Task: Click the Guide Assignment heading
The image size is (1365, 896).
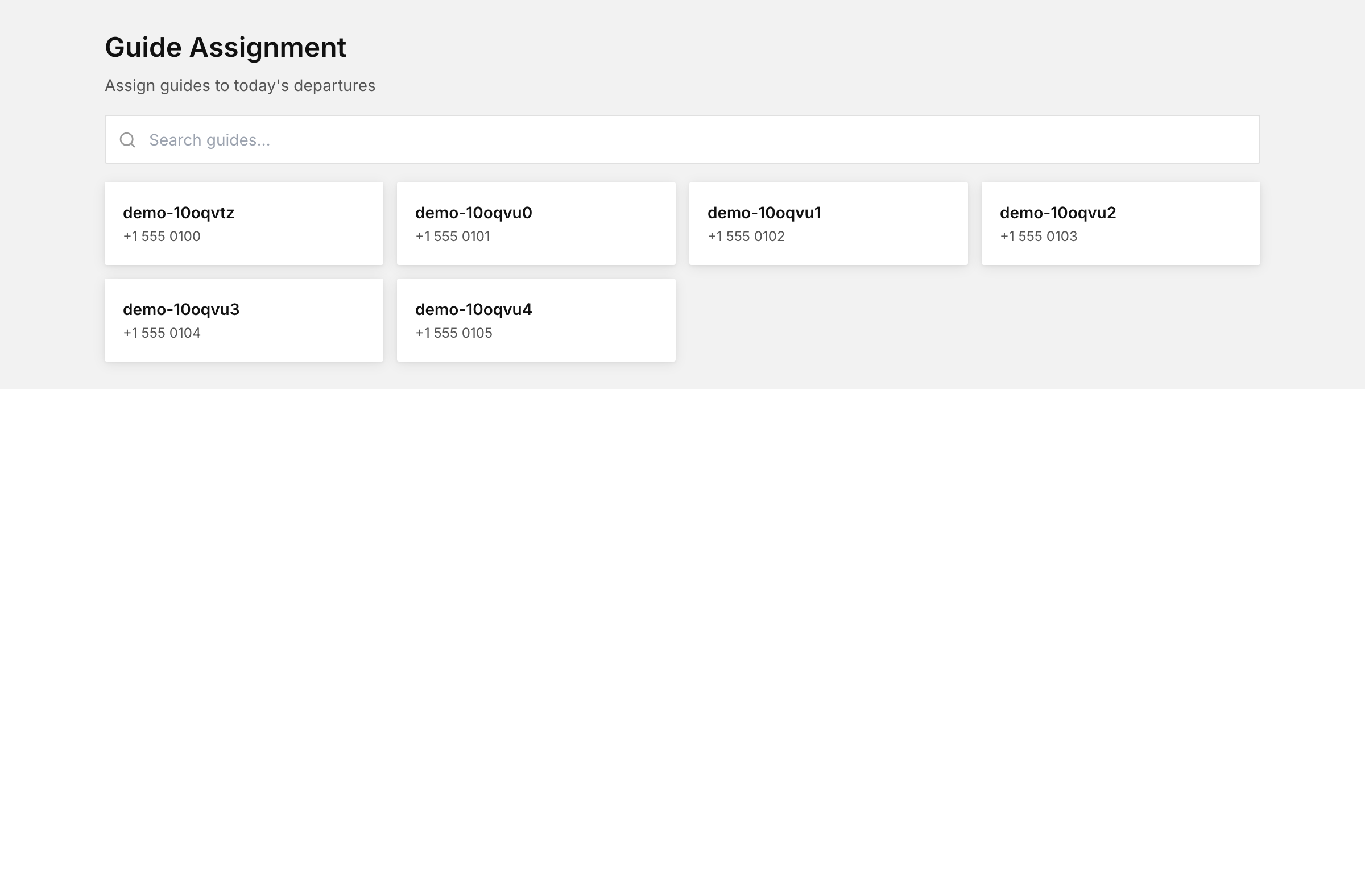Action: pos(225,47)
